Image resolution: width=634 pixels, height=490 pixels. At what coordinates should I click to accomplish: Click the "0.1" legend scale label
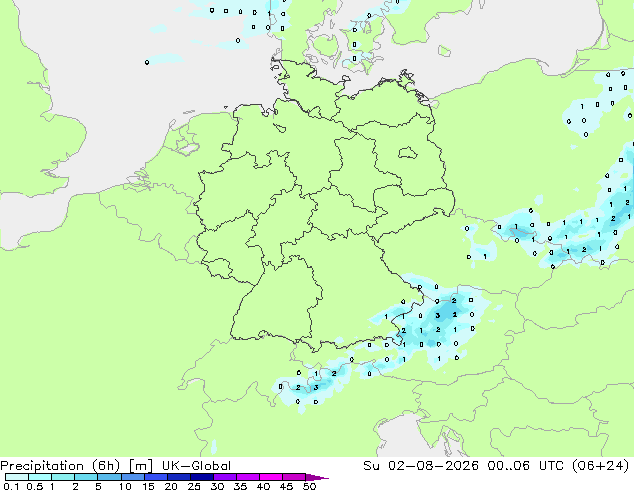pyautogui.click(x=11, y=486)
